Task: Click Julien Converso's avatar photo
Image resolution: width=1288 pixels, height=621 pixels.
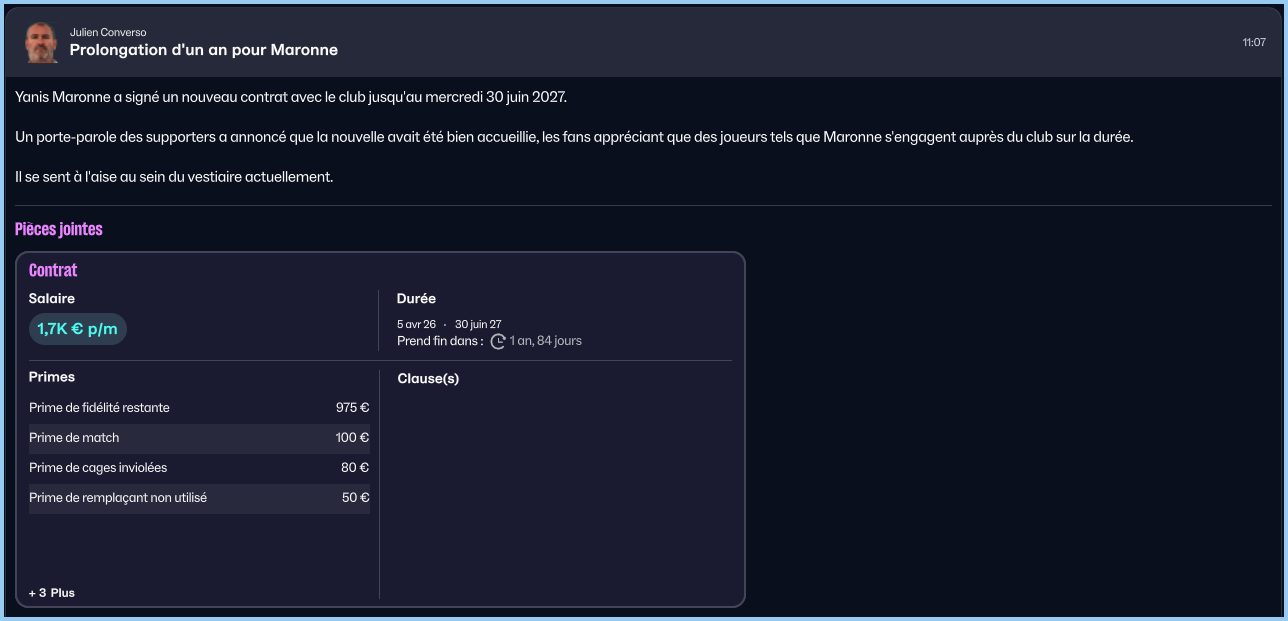Action: click(41, 42)
